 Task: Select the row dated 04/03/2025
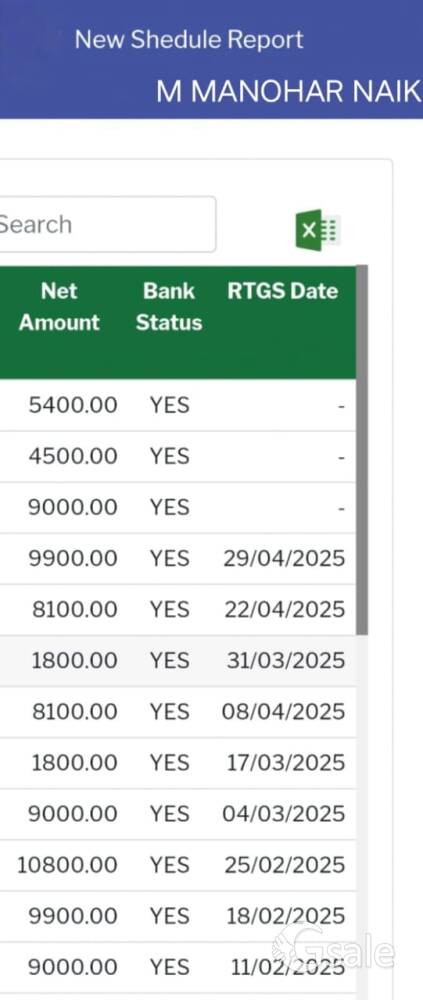pyautogui.click(x=178, y=814)
